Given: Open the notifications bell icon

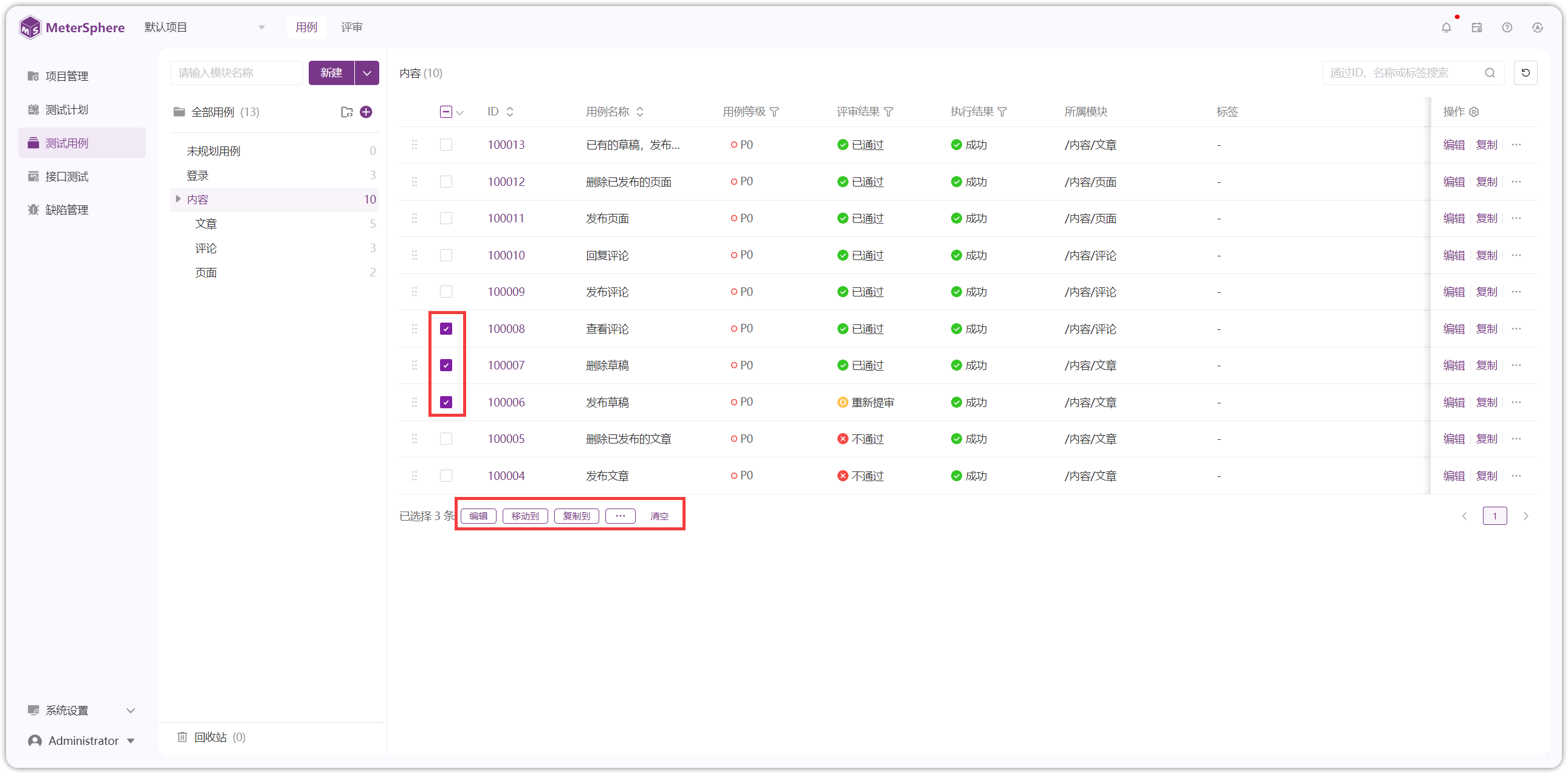Looking at the screenshot, I should [1446, 27].
